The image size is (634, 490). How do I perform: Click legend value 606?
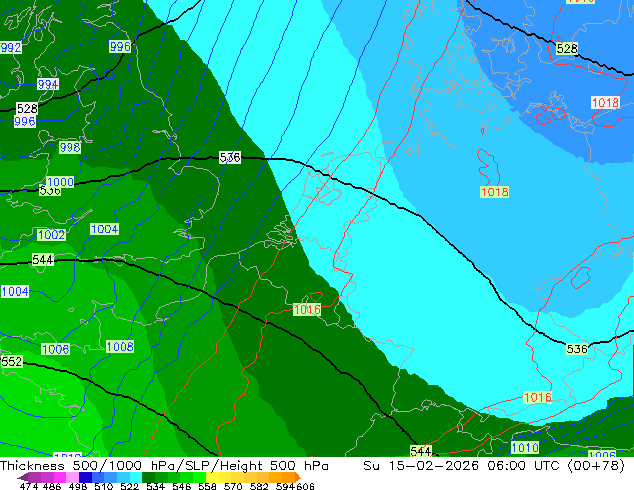[x=305, y=486]
